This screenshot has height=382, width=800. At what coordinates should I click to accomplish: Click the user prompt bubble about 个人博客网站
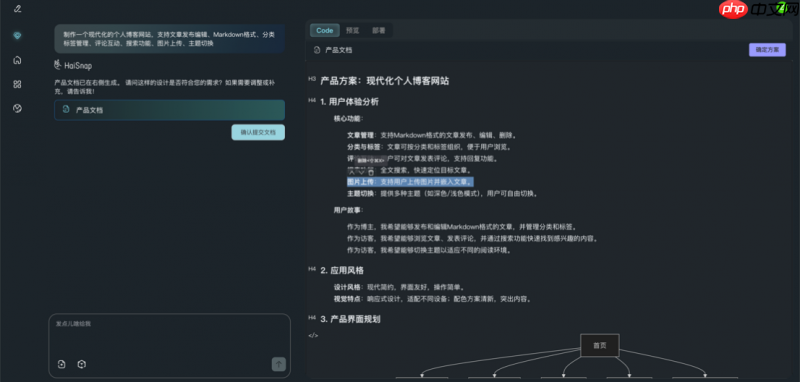coord(169,39)
